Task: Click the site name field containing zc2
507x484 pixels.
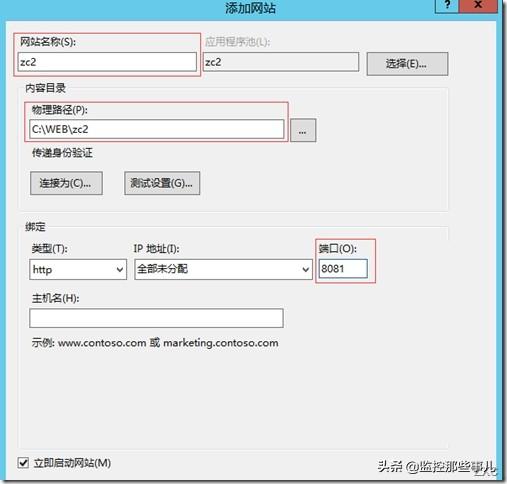Action: (107, 62)
